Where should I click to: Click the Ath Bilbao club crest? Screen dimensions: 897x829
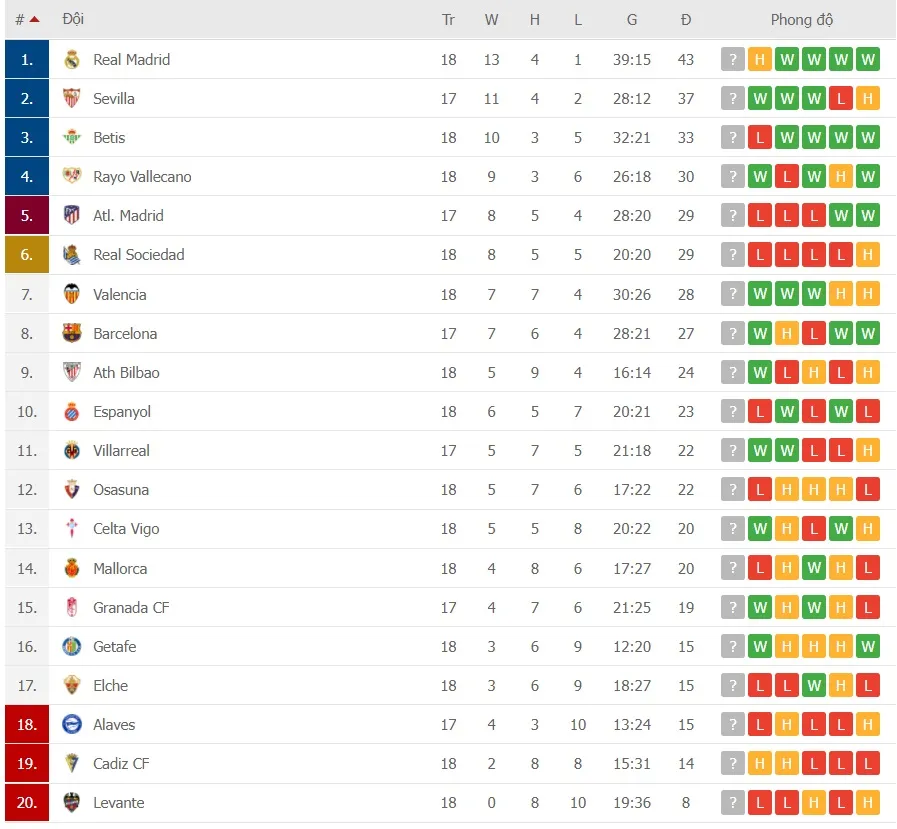click(x=70, y=372)
